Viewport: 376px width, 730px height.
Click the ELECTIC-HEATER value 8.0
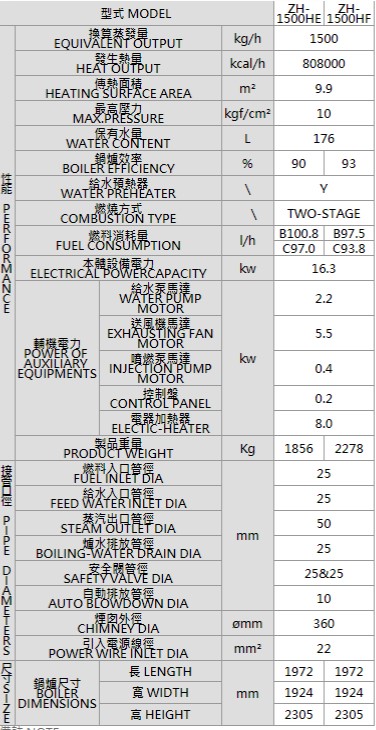pyautogui.click(x=324, y=424)
